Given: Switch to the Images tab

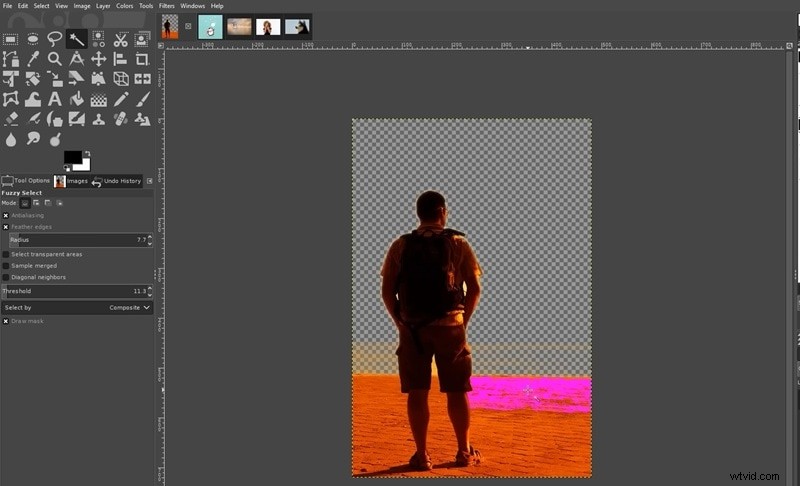Looking at the screenshot, I should [71, 181].
